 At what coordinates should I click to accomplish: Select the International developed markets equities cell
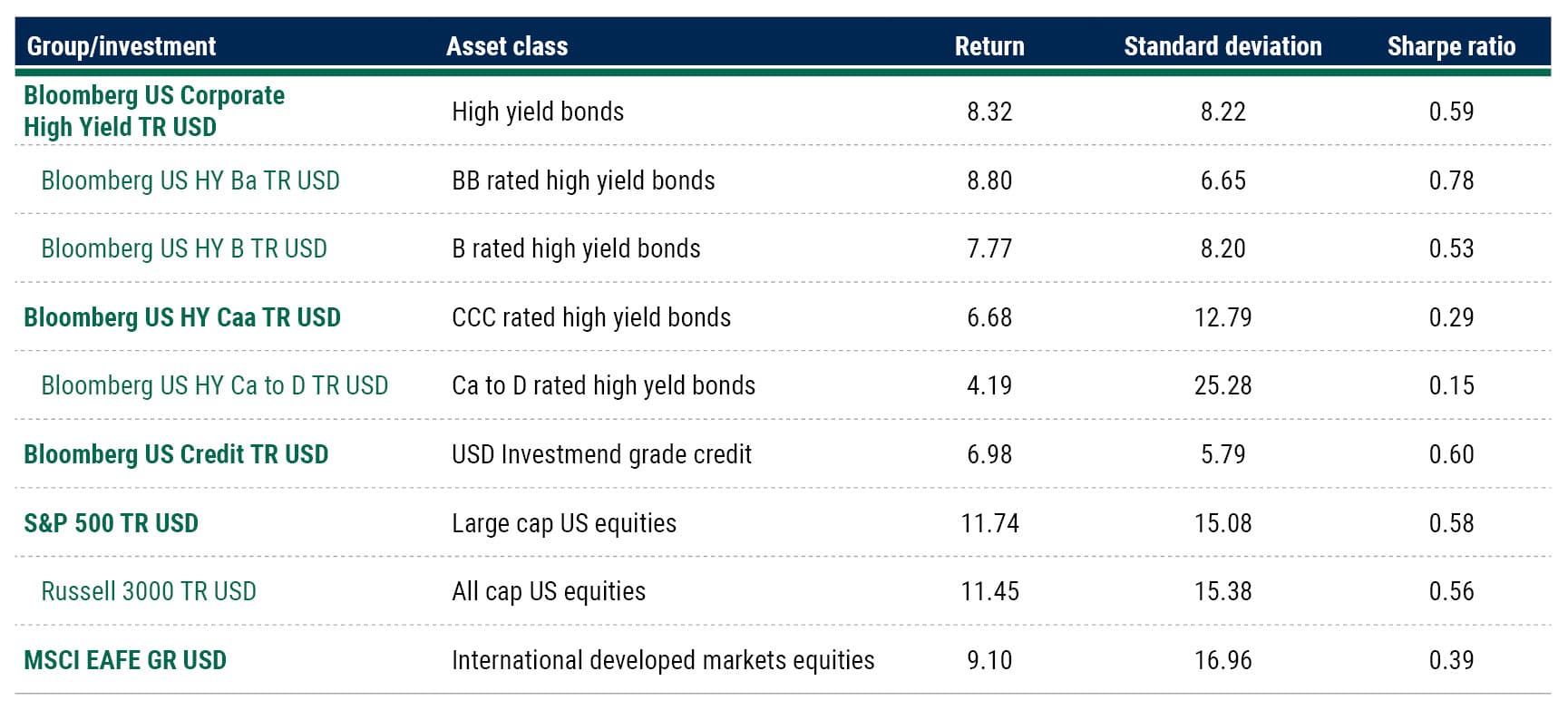[663, 660]
